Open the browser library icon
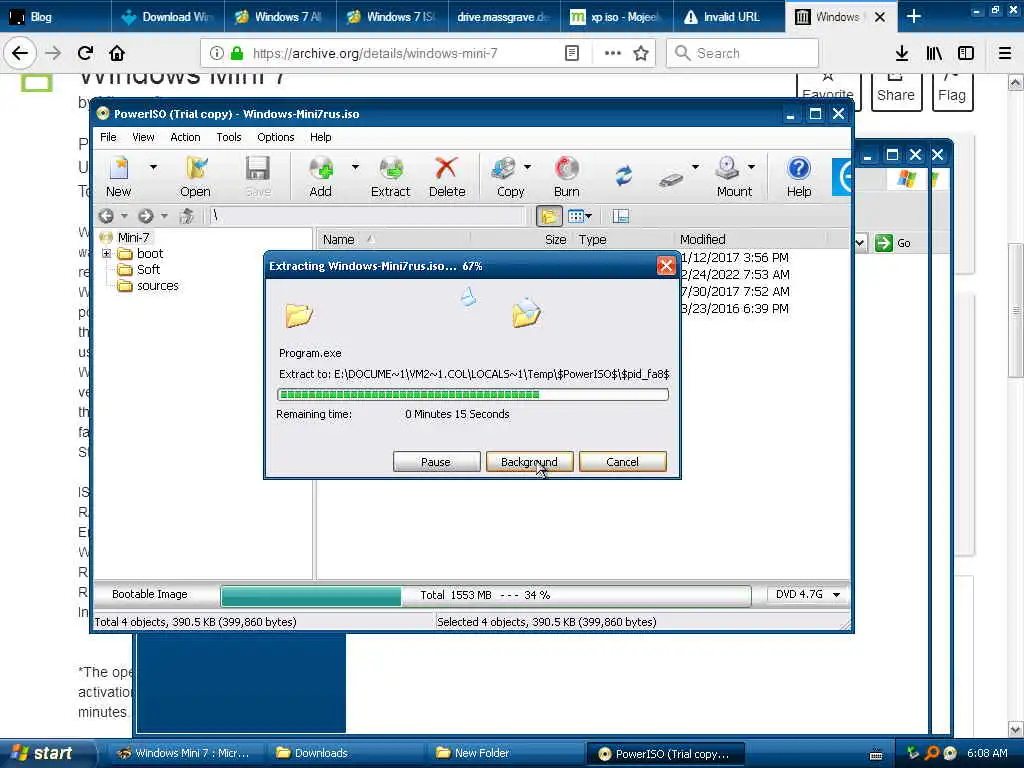Screen dimensions: 1024x768 [x=934, y=53]
